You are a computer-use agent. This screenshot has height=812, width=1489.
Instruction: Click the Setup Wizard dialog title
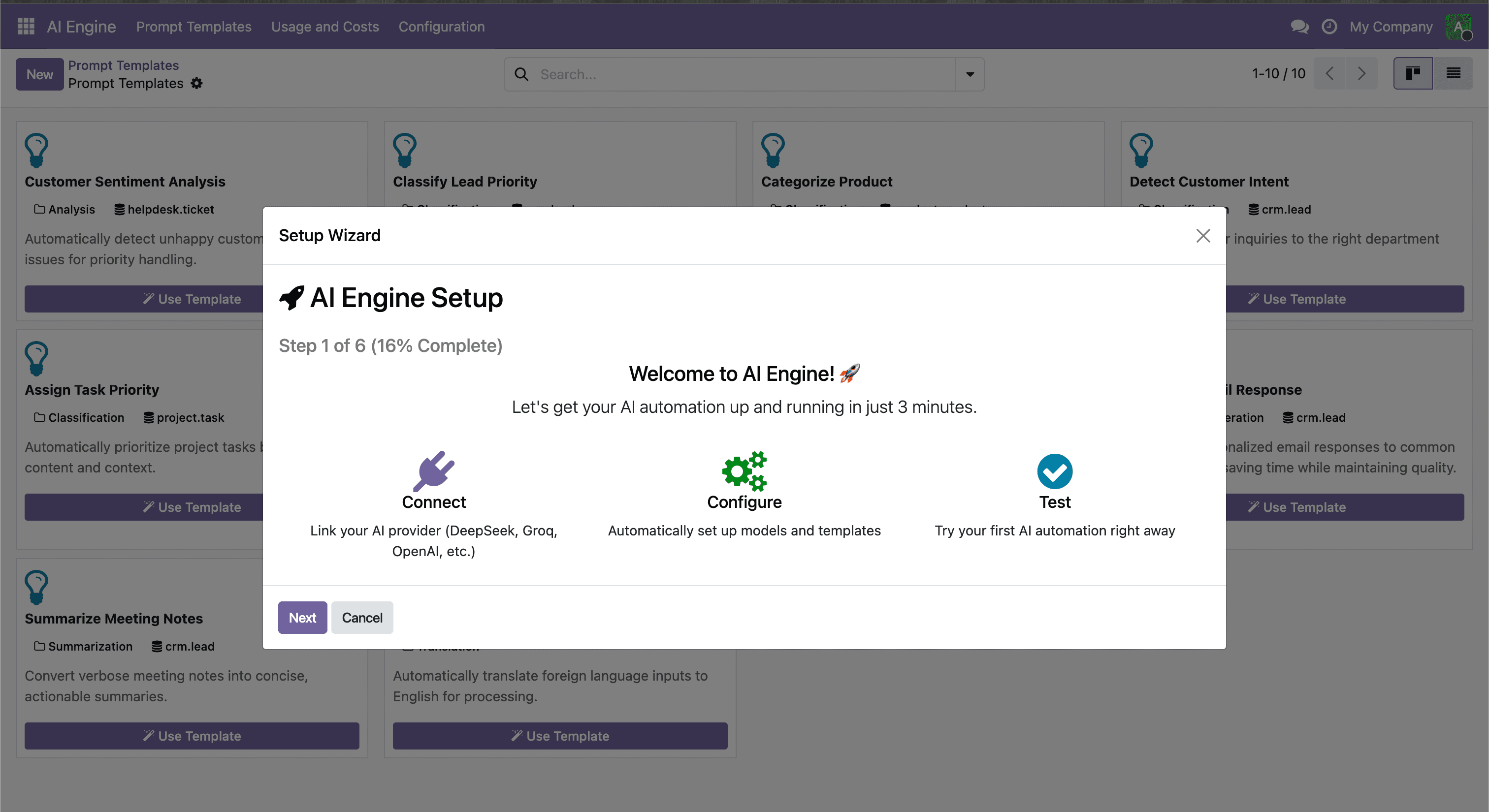tap(329, 235)
